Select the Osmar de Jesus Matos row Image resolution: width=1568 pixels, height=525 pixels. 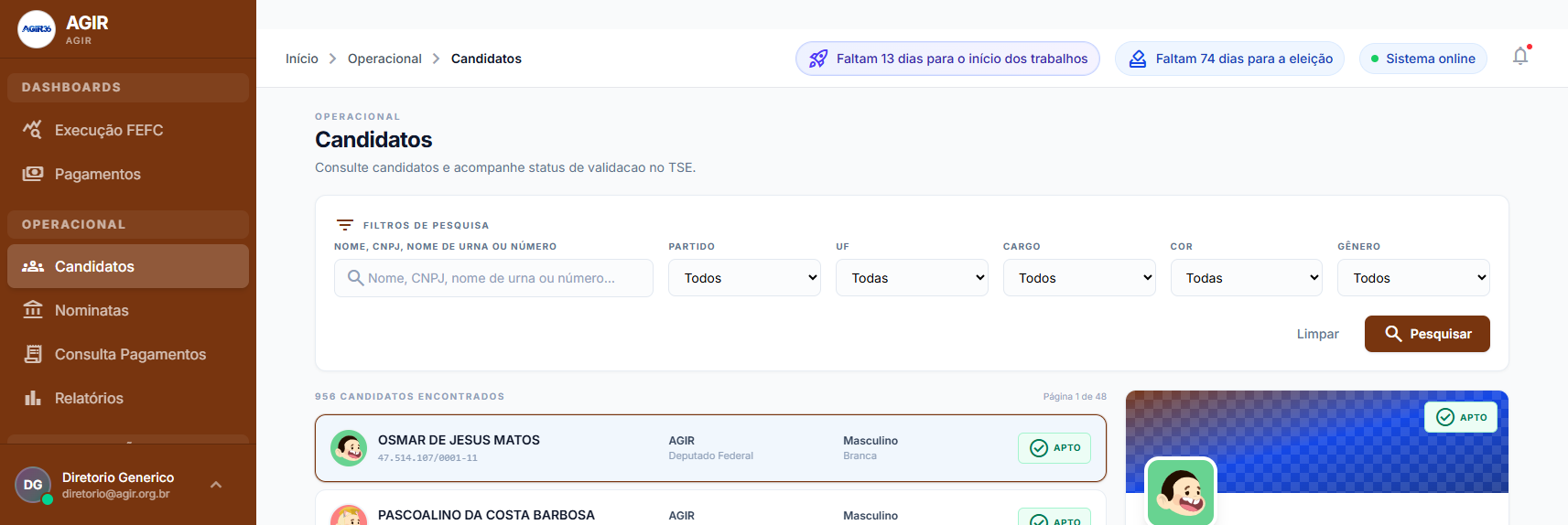click(x=710, y=448)
